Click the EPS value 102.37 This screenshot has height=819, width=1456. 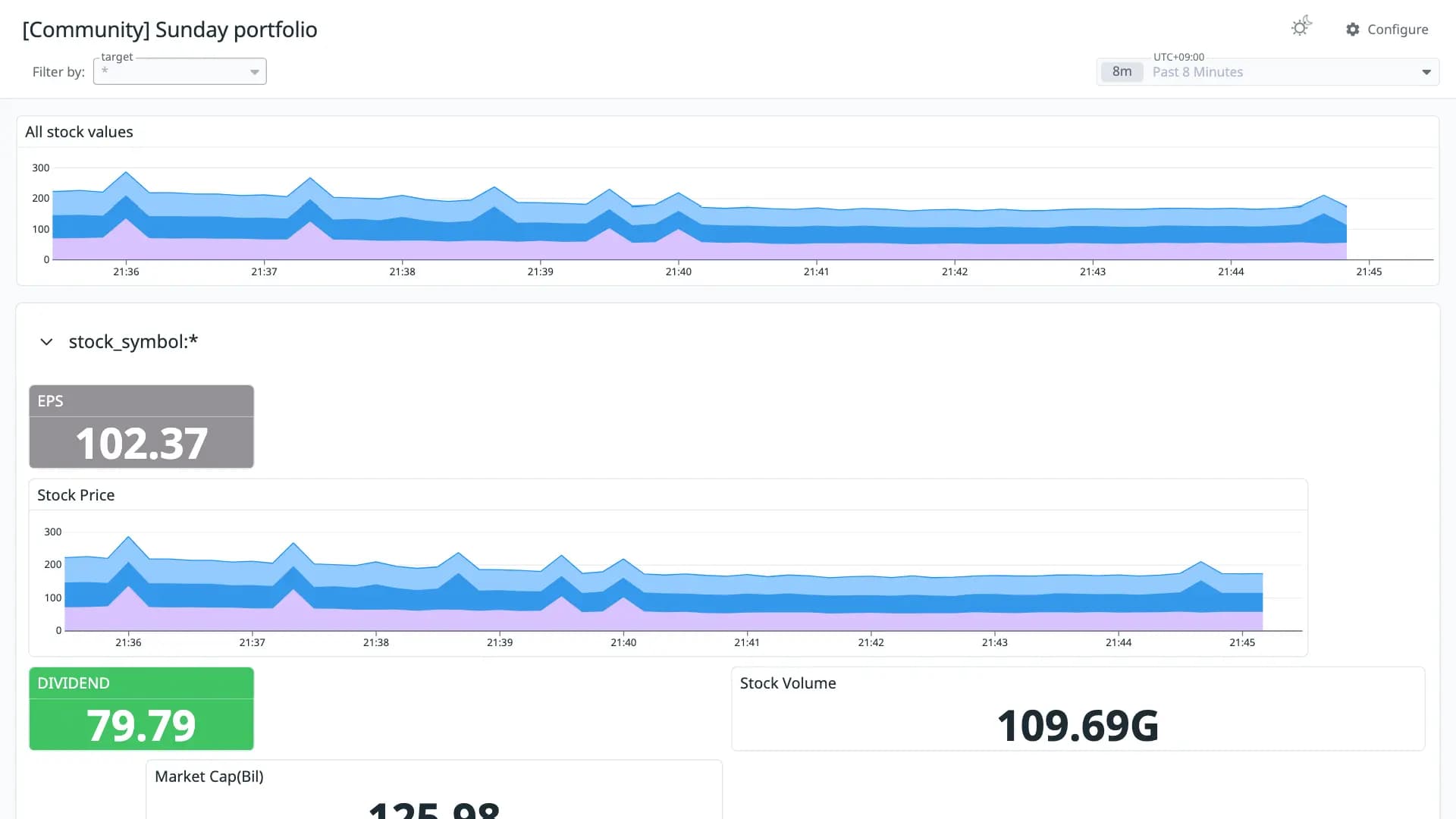(x=141, y=443)
